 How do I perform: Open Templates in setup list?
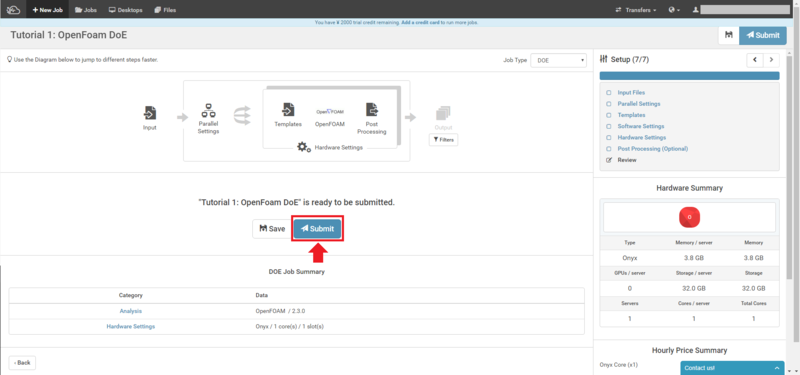[631, 115]
